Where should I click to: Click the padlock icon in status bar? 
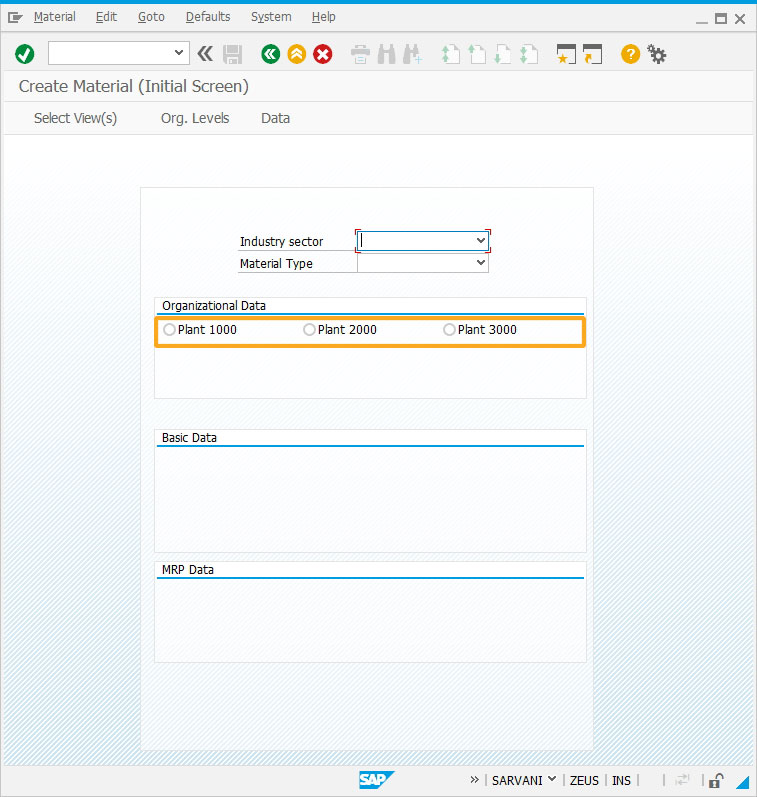[716, 780]
